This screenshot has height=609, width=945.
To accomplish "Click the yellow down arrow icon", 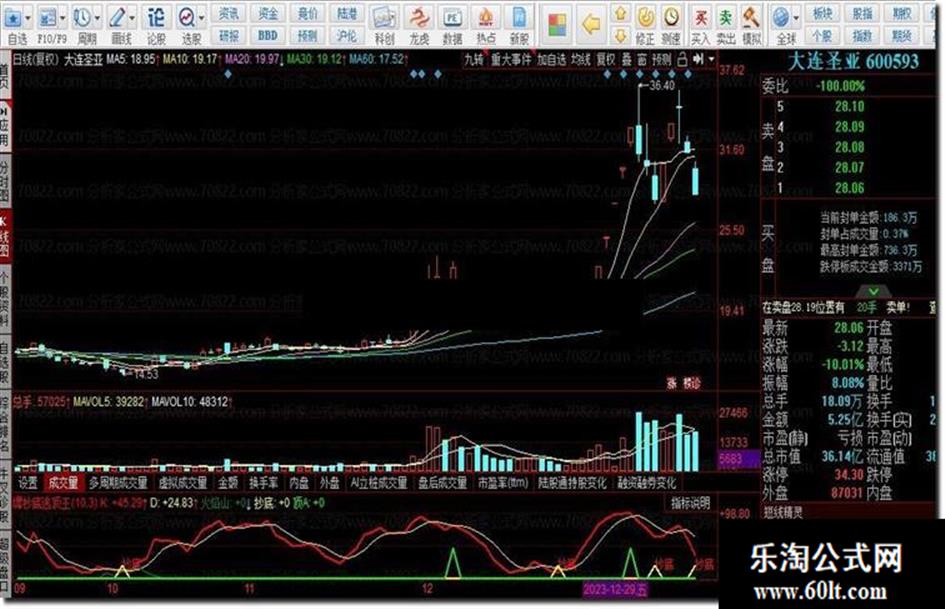I will pos(621,36).
